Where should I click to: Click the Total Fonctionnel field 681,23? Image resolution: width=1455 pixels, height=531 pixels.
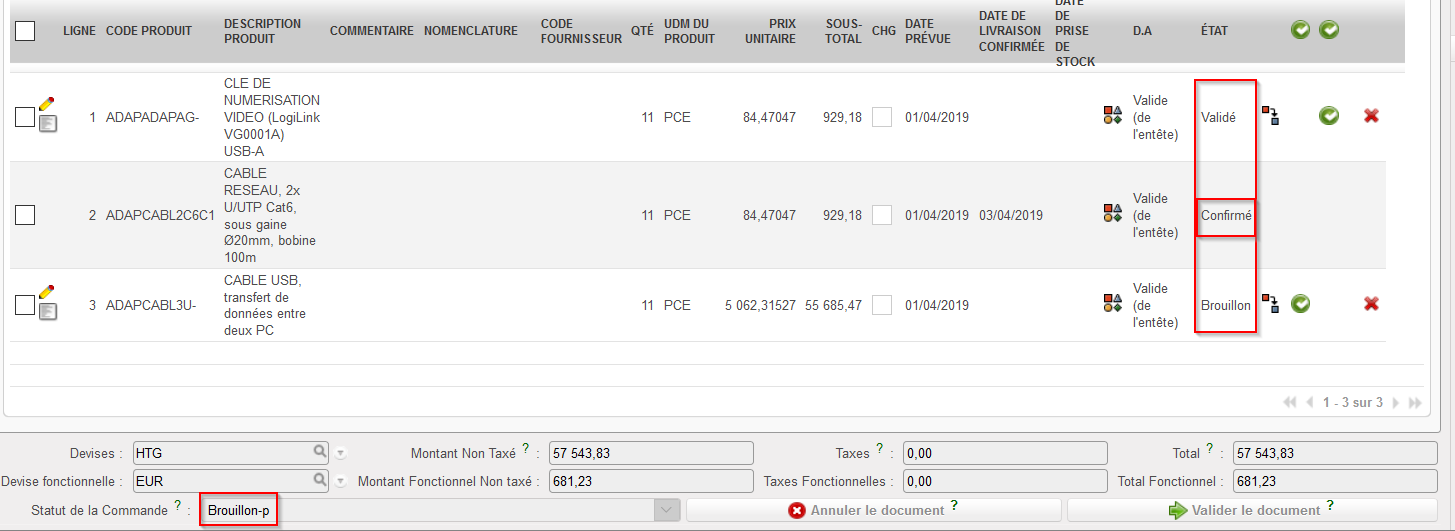(1337, 481)
